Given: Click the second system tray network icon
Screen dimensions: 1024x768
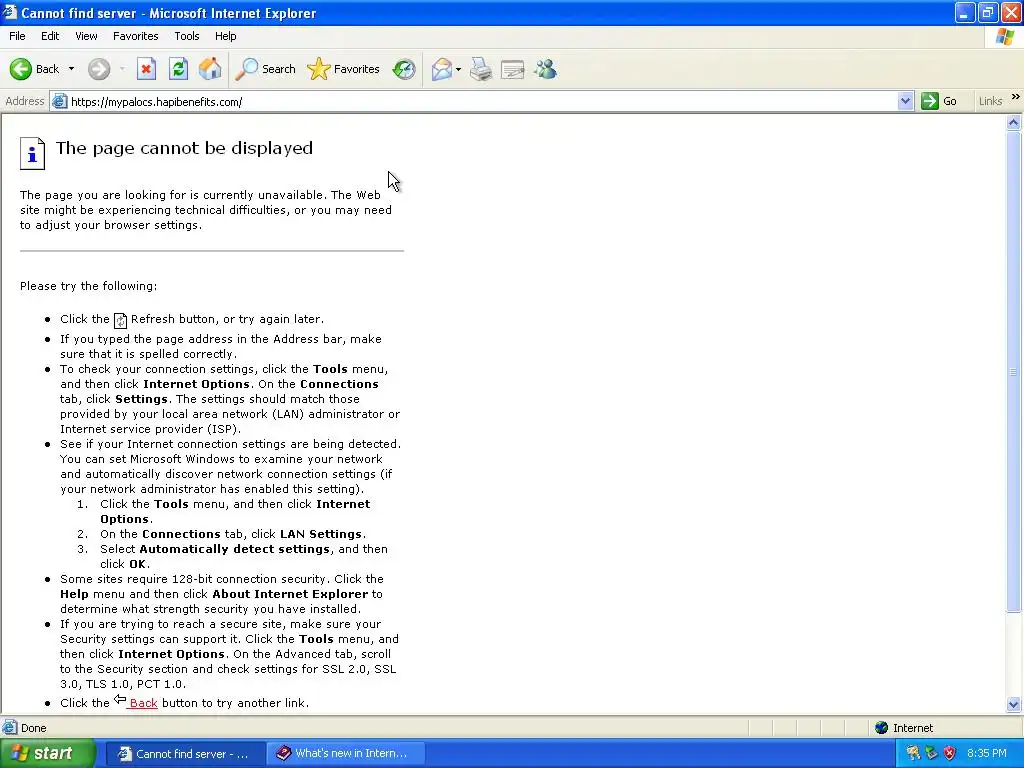Looking at the screenshot, I should click(931, 754).
